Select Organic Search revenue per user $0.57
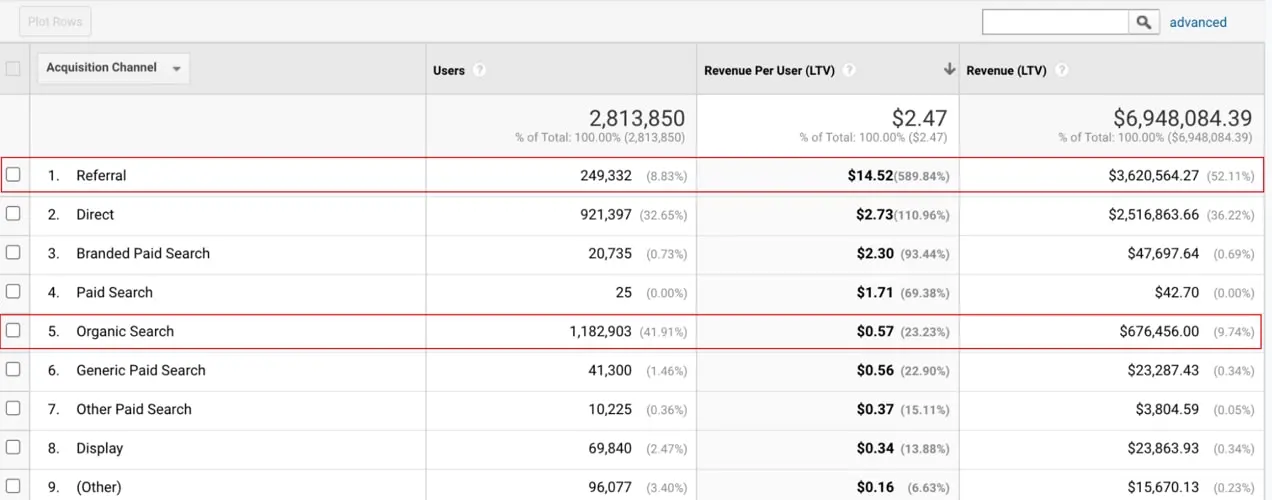This screenshot has height=500, width=1272. click(x=875, y=331)
